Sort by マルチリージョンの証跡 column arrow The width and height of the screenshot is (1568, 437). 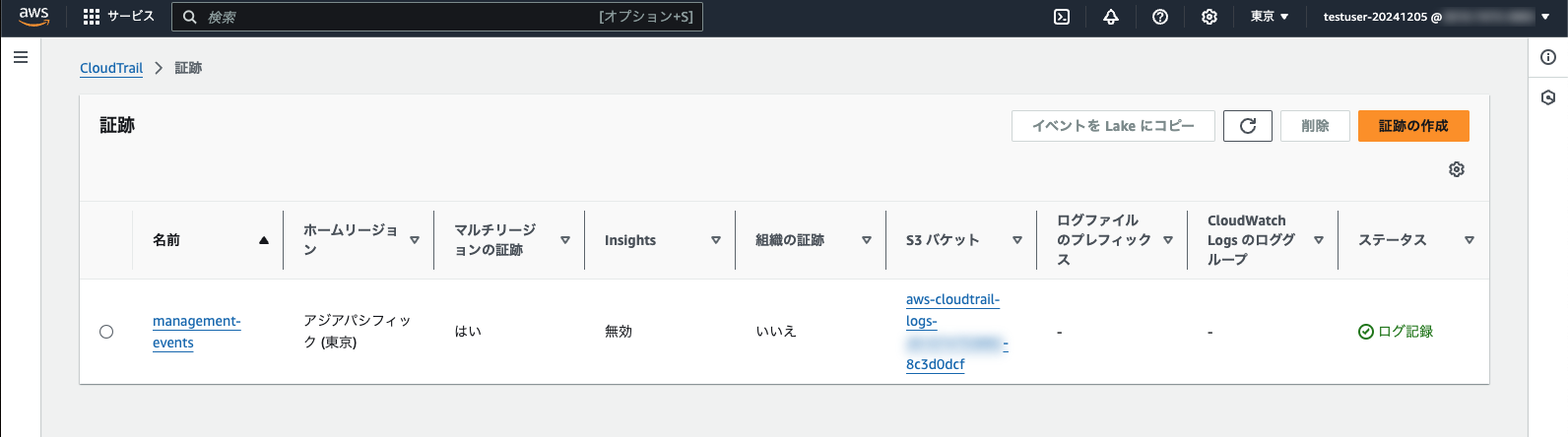pyautogui.click(x=565, y=240)
